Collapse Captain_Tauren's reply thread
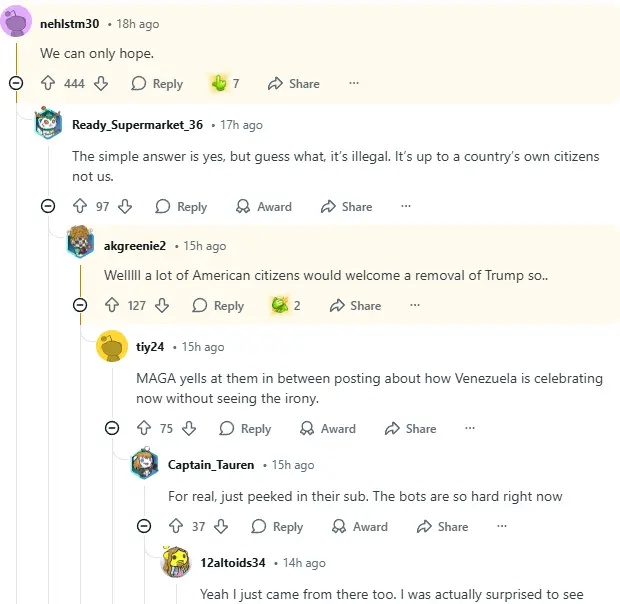Viewport: 620px width, 604px height. point(144,527)
